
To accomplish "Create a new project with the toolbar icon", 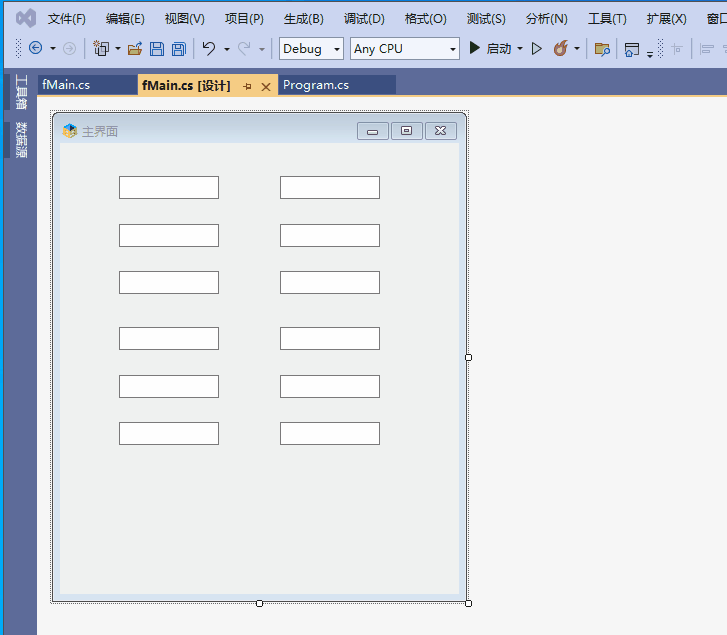I will coord(101,48).
